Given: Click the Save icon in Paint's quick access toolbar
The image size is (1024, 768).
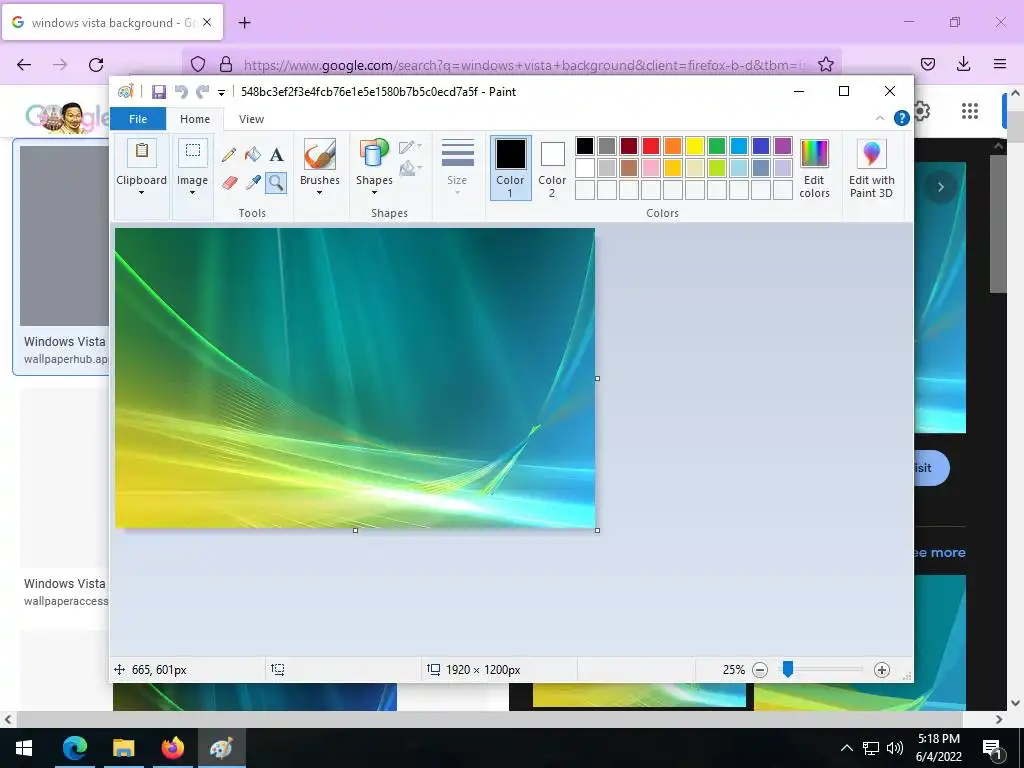Looking at the screenshot, I should click(x=159, y=92).
